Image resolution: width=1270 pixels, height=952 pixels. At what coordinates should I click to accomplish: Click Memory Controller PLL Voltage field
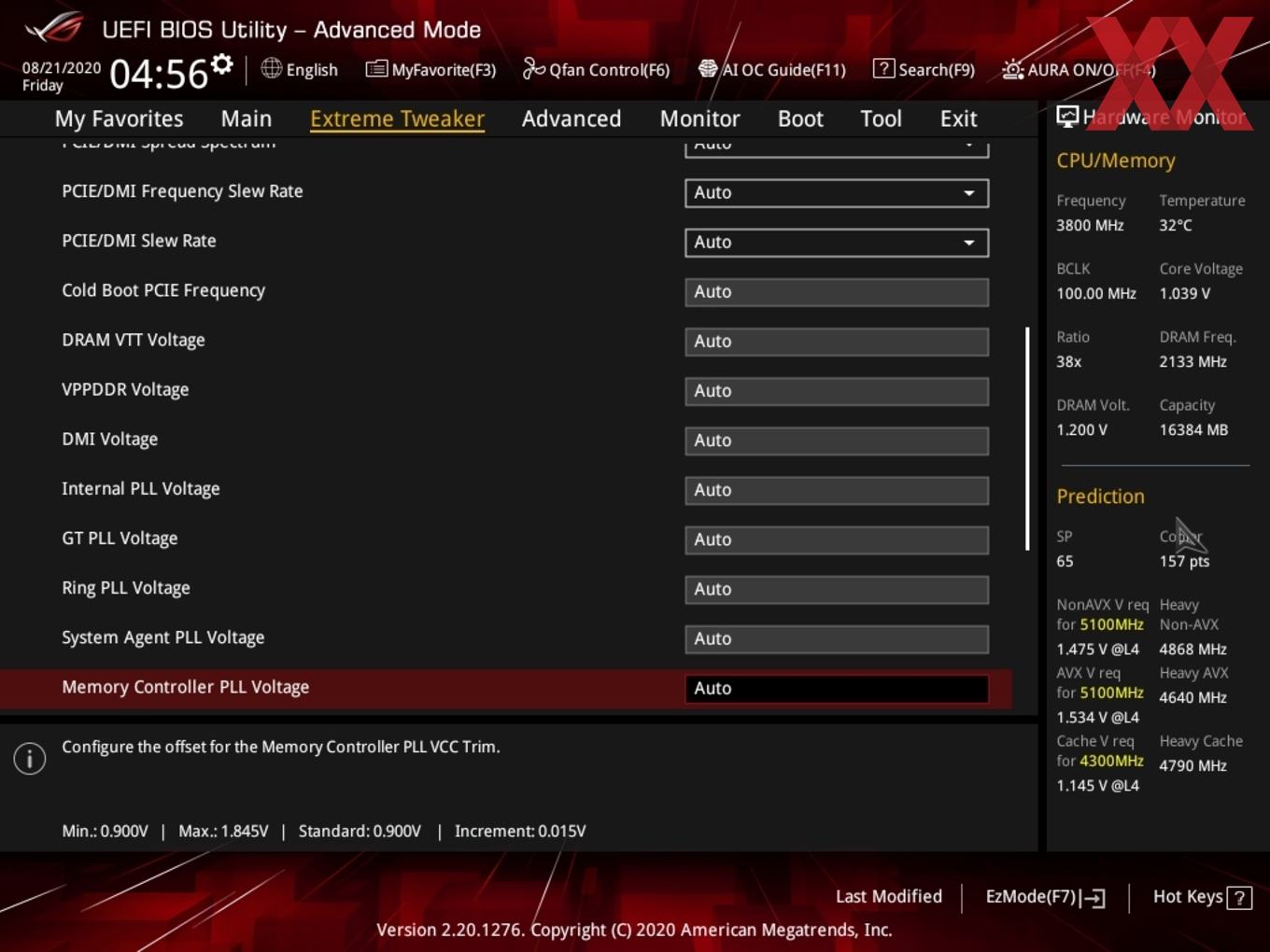pyautogui.click(x=837, y=688)
